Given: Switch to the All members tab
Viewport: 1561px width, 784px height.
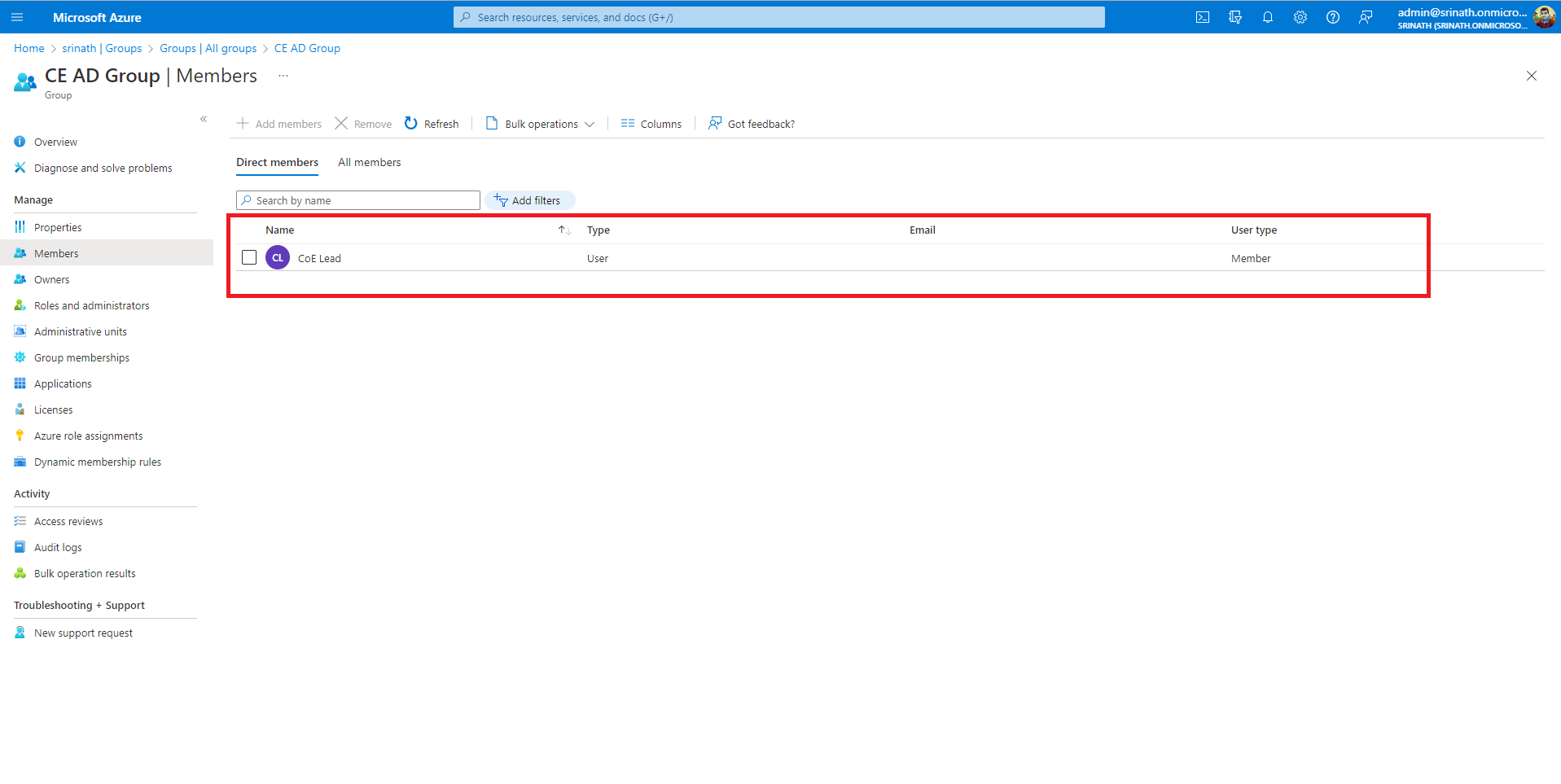Looking at the screenshot, I should click(x=369, y=163).
